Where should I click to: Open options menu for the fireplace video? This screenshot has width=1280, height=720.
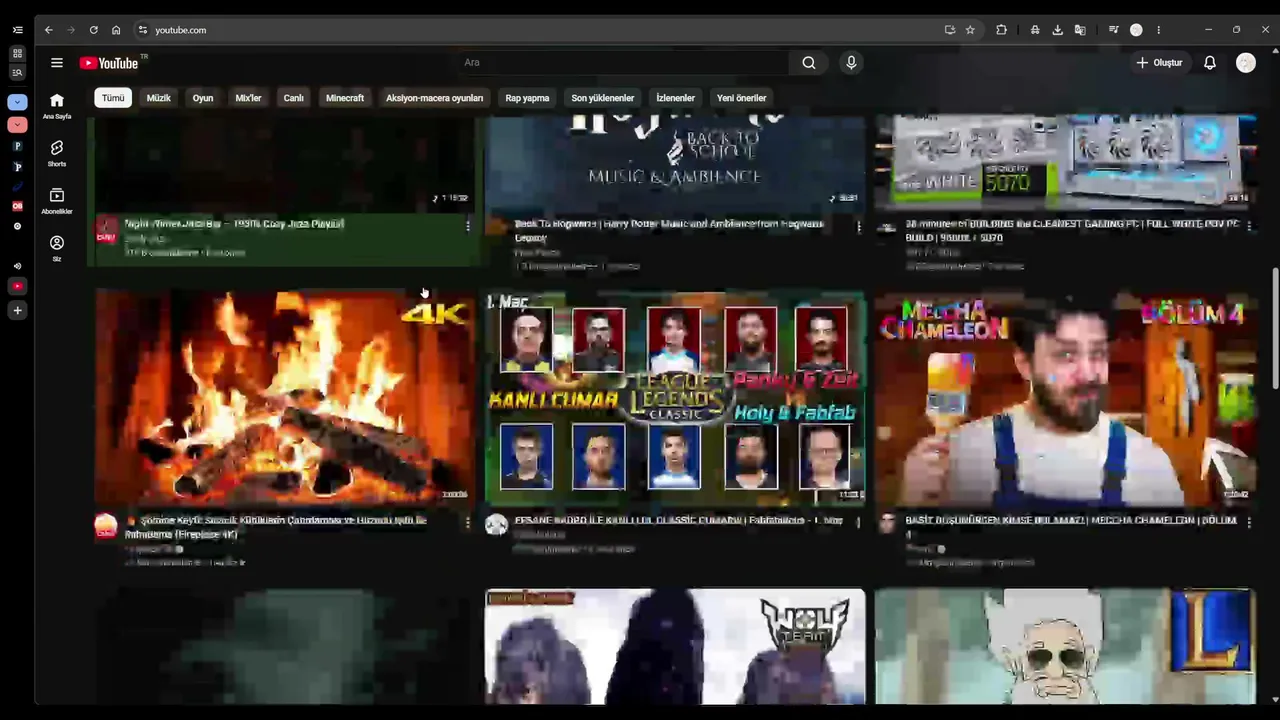[467, 522]
